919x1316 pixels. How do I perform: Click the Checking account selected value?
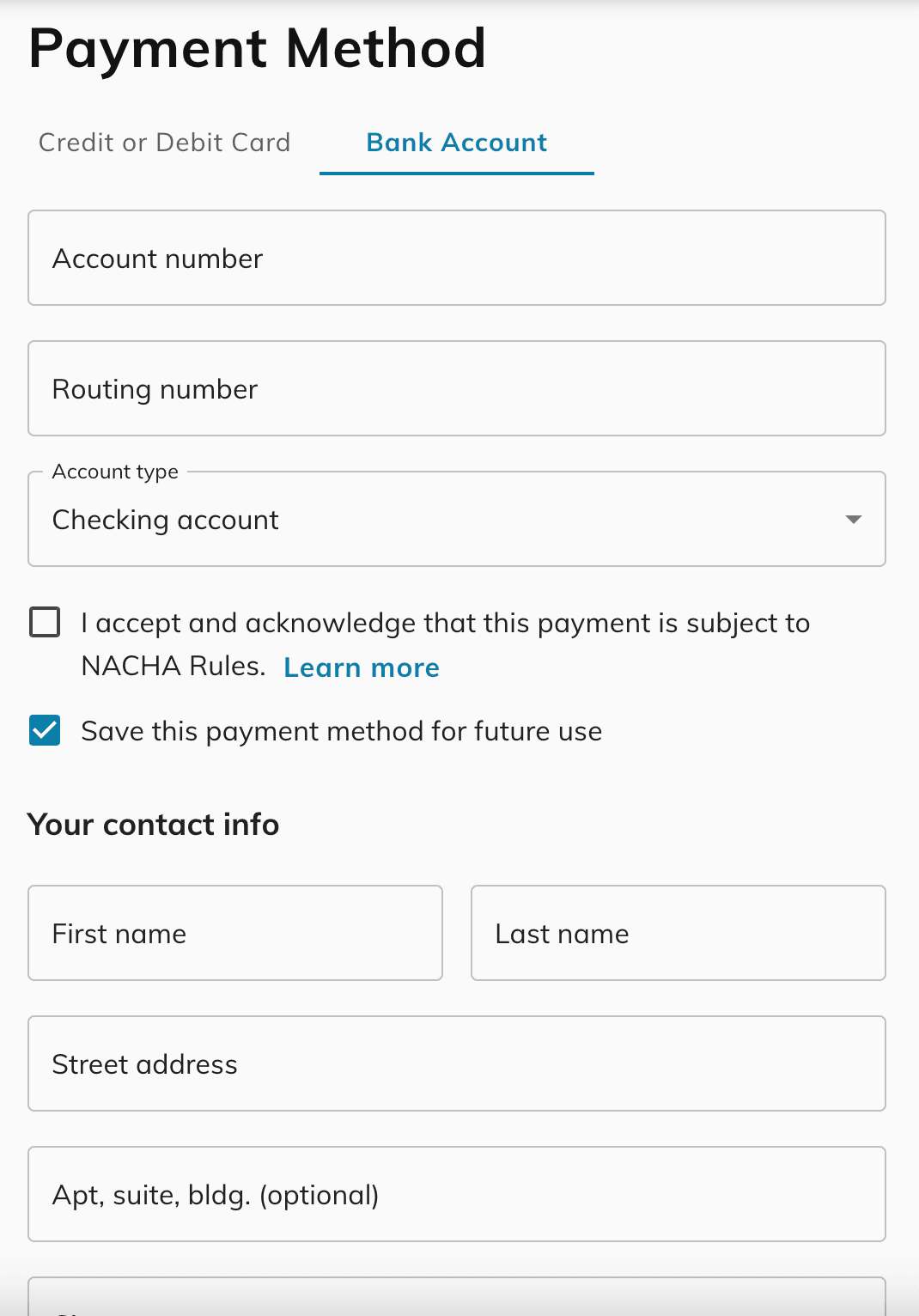click(166, 520)
